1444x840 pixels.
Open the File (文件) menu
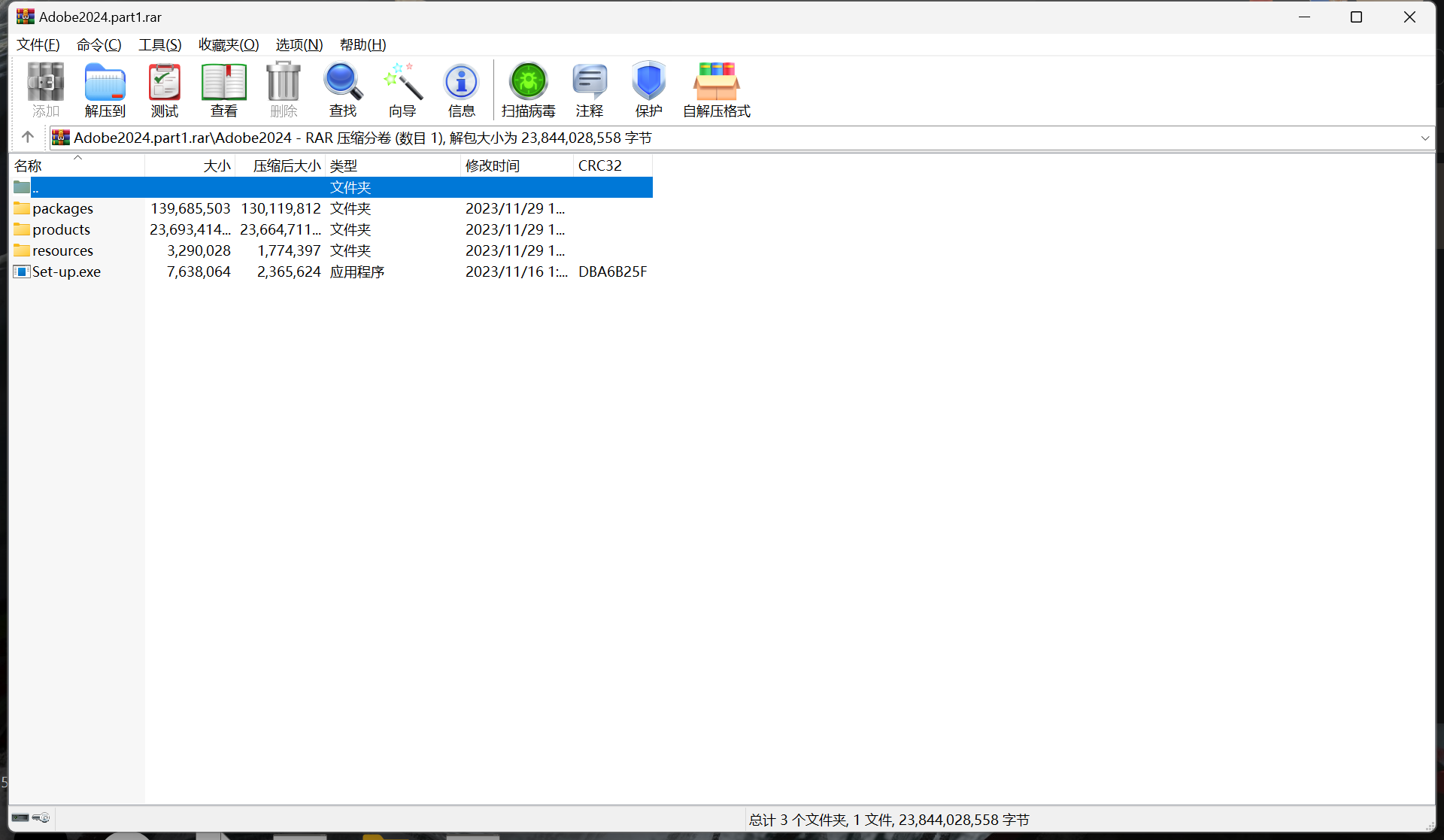[x=38, y=44]
